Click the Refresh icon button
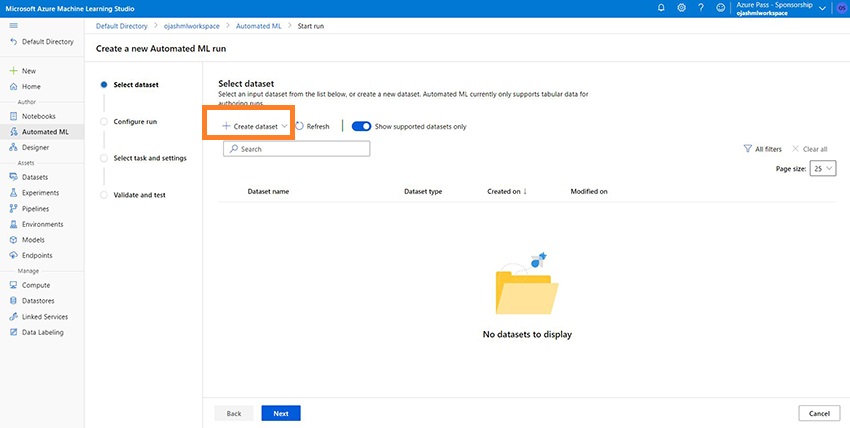The width and height of the screenshot is (850, 428). (x=300, y=127)
